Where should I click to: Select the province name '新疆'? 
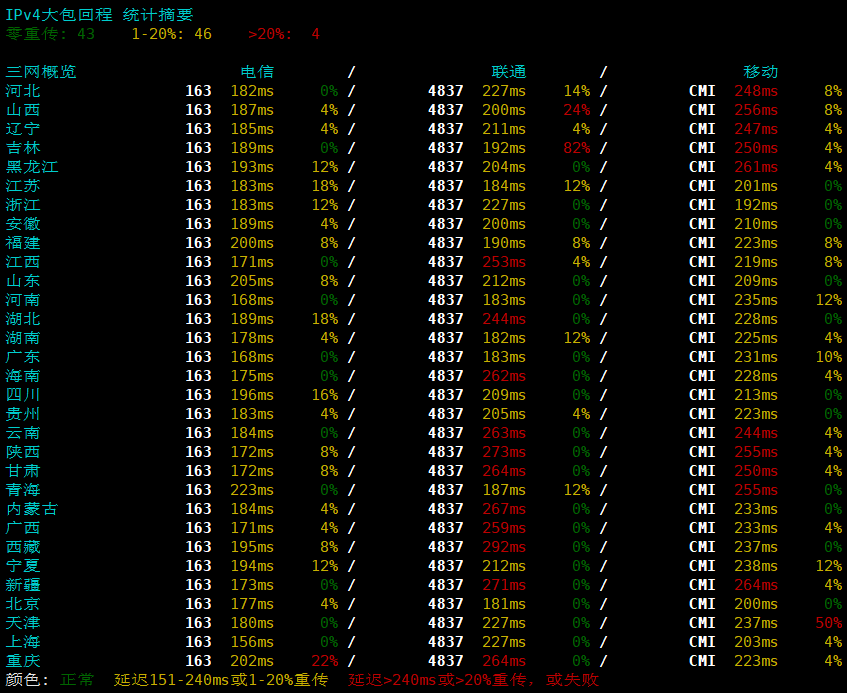click(23, 584)
